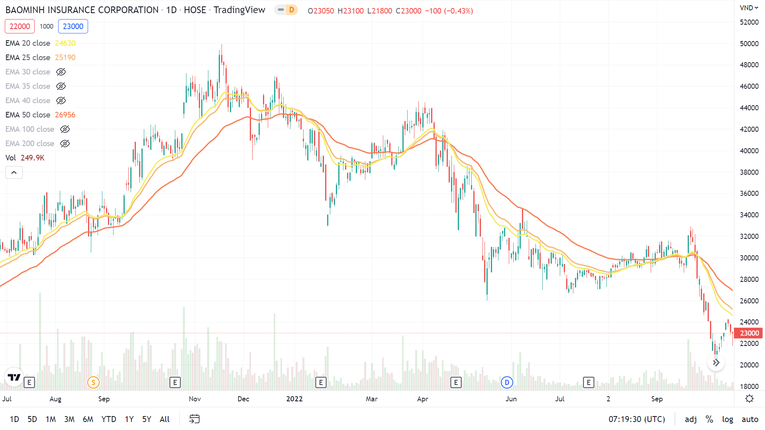The image size is (765, 430).
Task: Collapse the indicator legend with arrow
Action: 14,172
